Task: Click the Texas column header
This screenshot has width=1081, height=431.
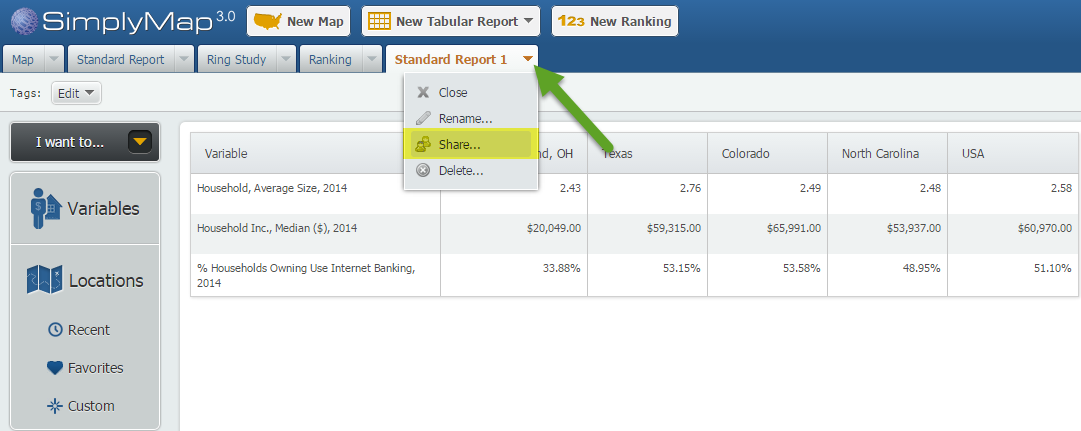Action: pos(647,153)
